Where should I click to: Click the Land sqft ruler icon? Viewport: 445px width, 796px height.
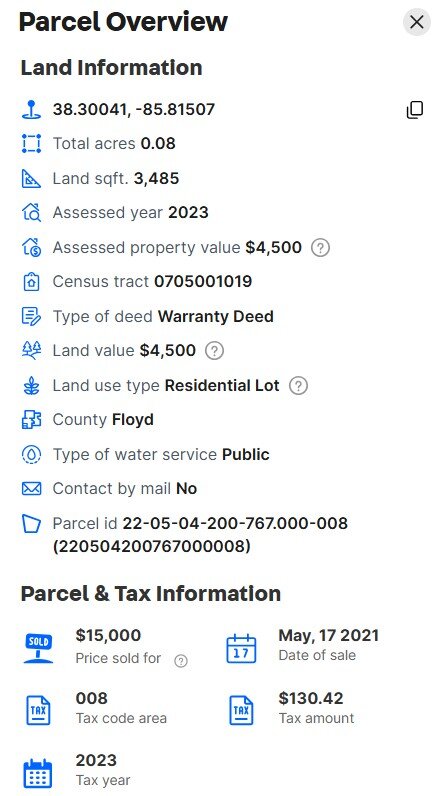click(31, 179)
